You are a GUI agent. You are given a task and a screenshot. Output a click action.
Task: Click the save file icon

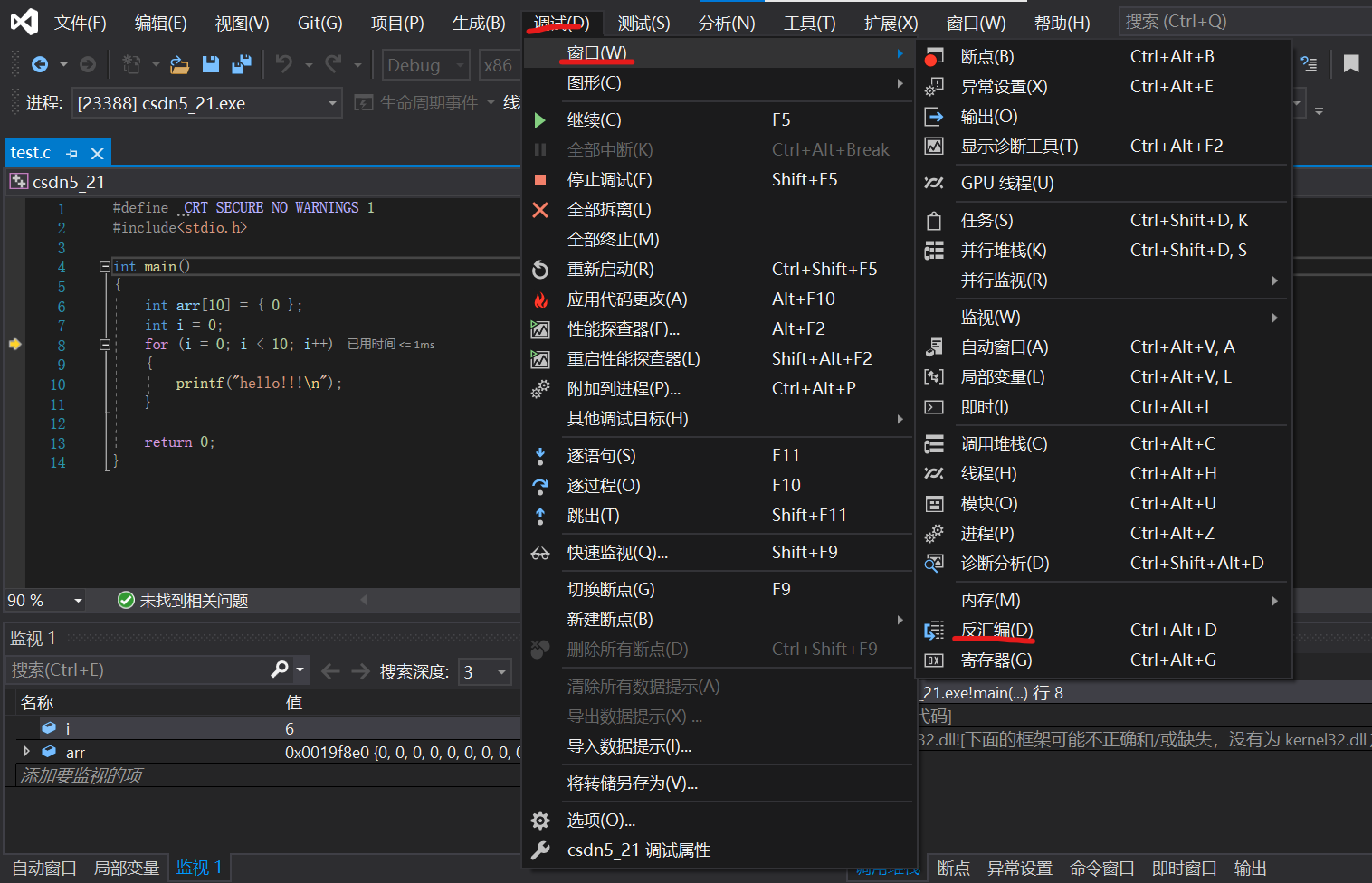211,64
